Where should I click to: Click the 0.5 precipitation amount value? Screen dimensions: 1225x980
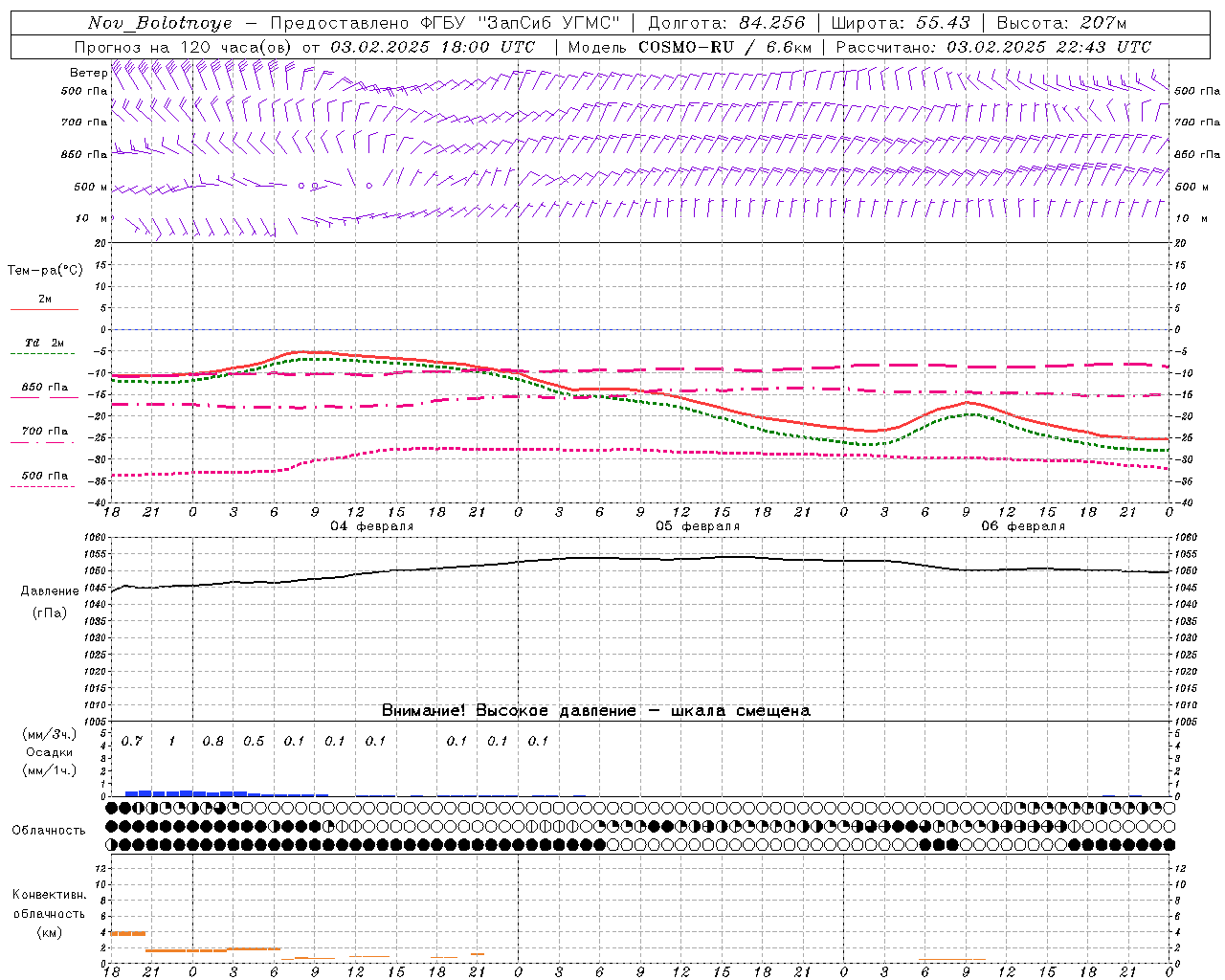(254, 742)
